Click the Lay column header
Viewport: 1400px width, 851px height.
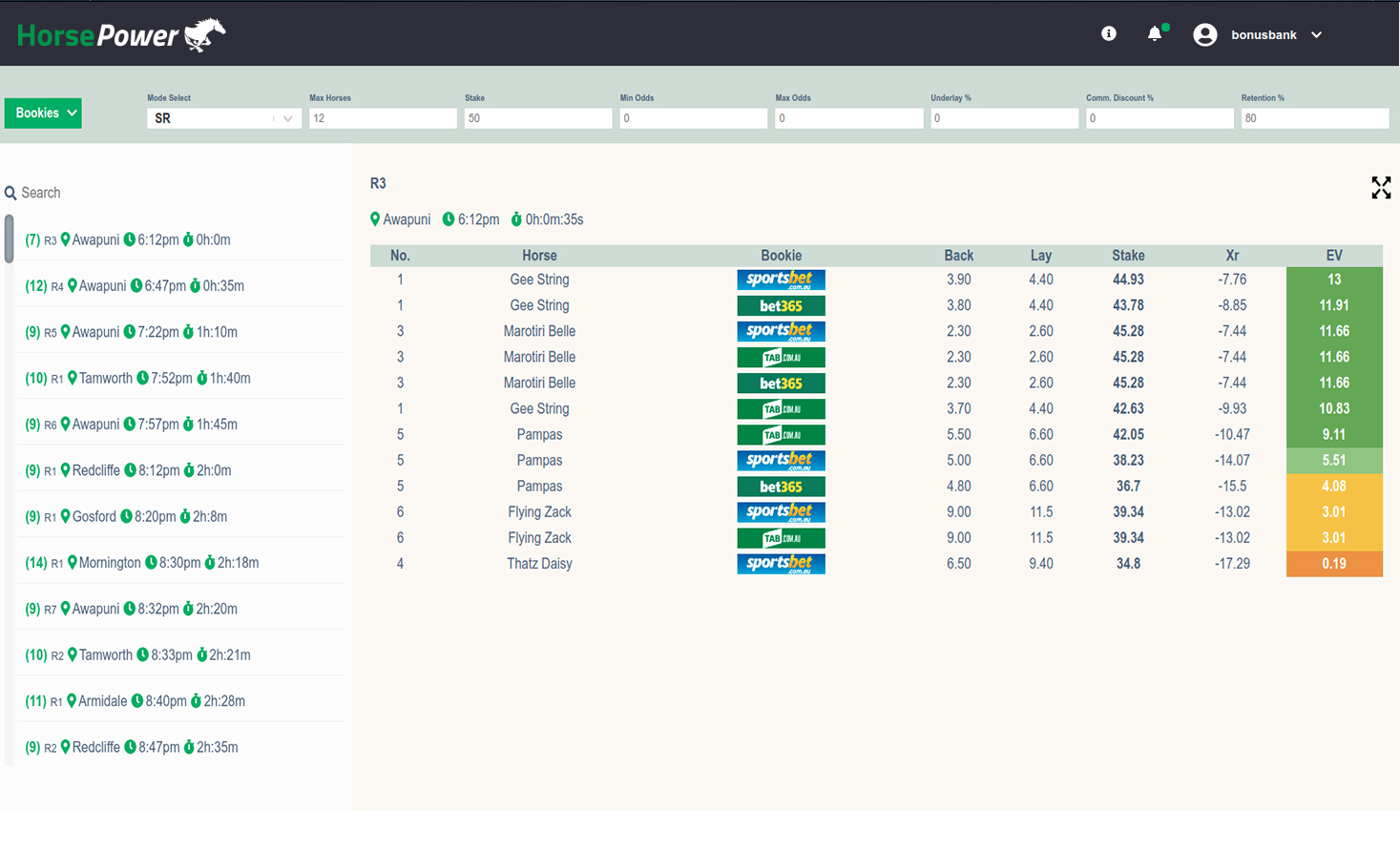pos(1041,256)
